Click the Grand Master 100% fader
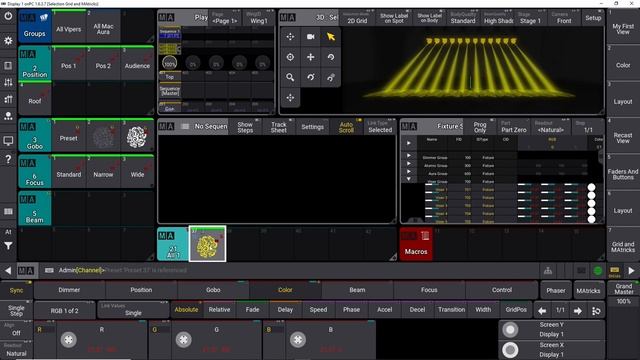 [x=623, y=302]
